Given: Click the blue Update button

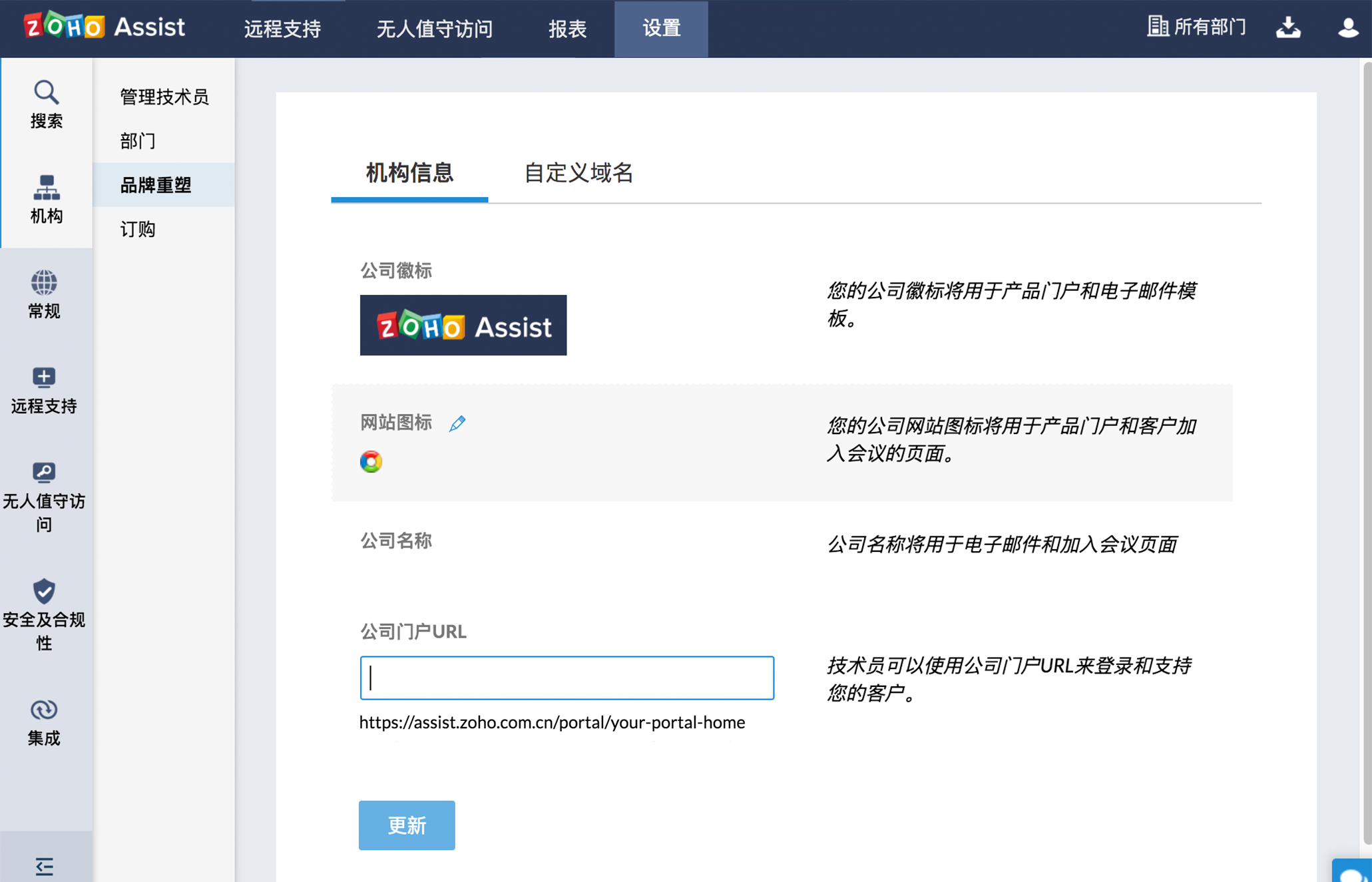Looking at the screenshot, I should pos(407,825).
